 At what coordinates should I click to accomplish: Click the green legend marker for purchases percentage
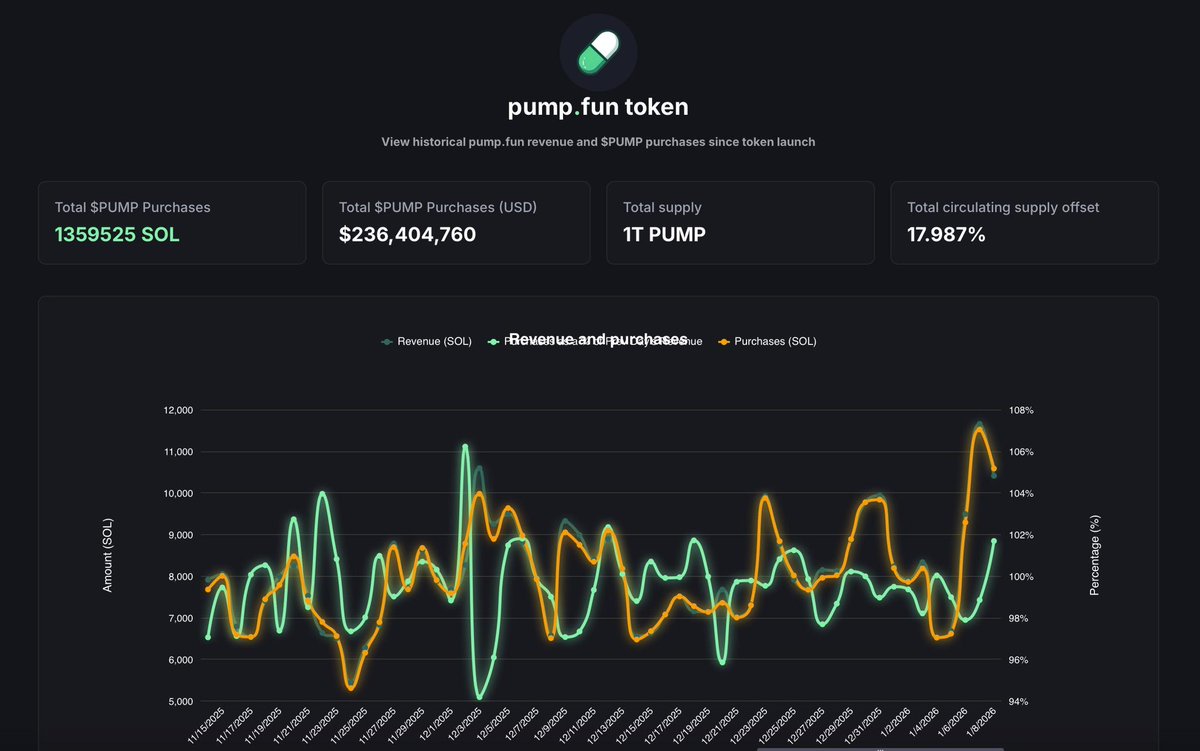[492, 341]
